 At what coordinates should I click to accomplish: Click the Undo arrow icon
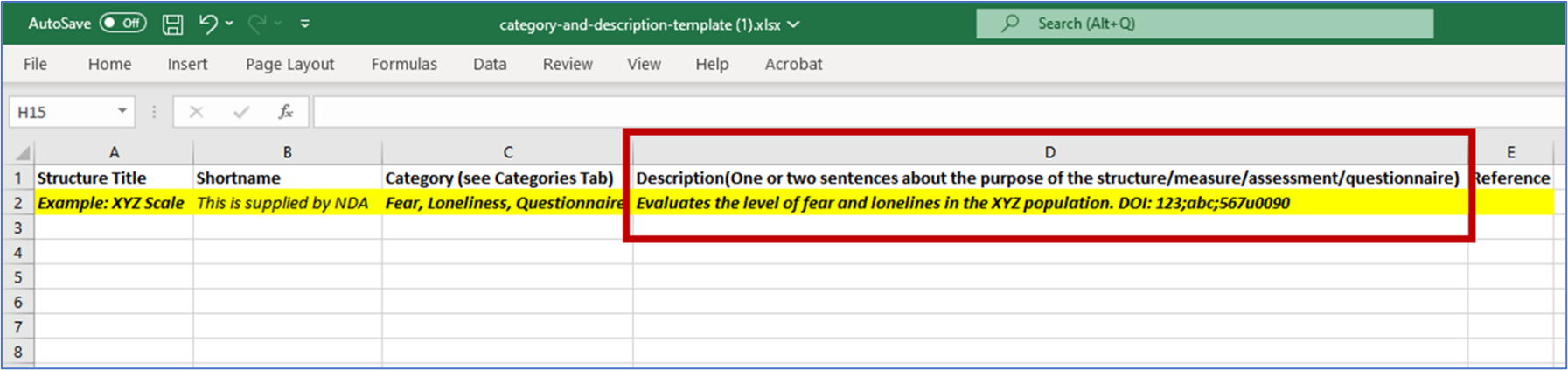coord(207,24)
